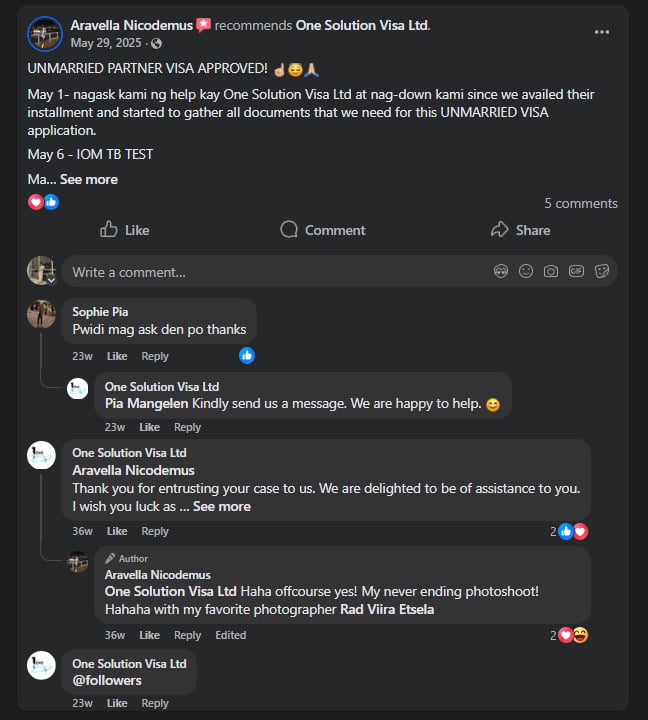Expand the post text with See more
The image size is (648, 720).
[x=89, y=179]
